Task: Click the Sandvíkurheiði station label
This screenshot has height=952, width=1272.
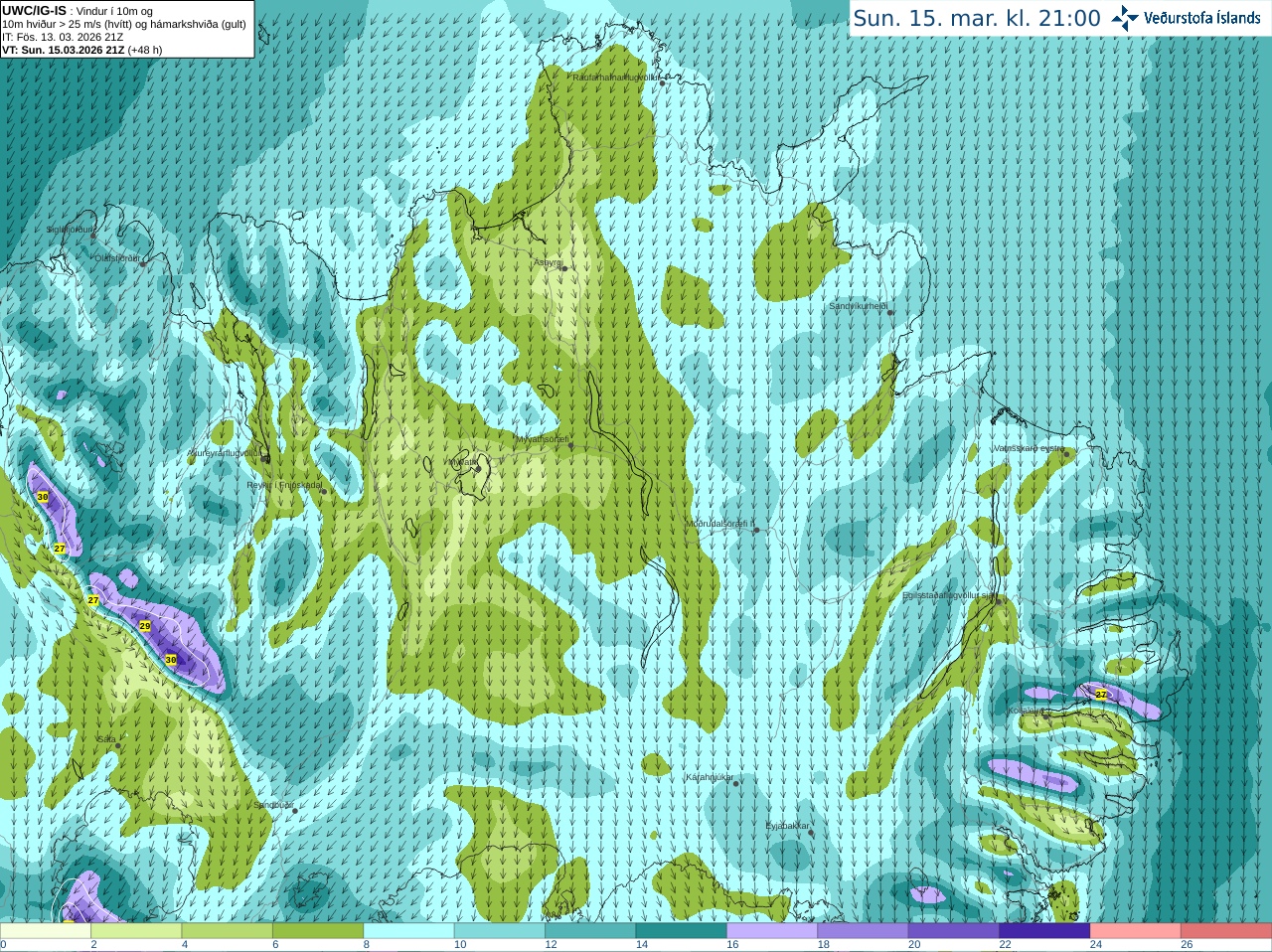Action: (x=859, y=306)
